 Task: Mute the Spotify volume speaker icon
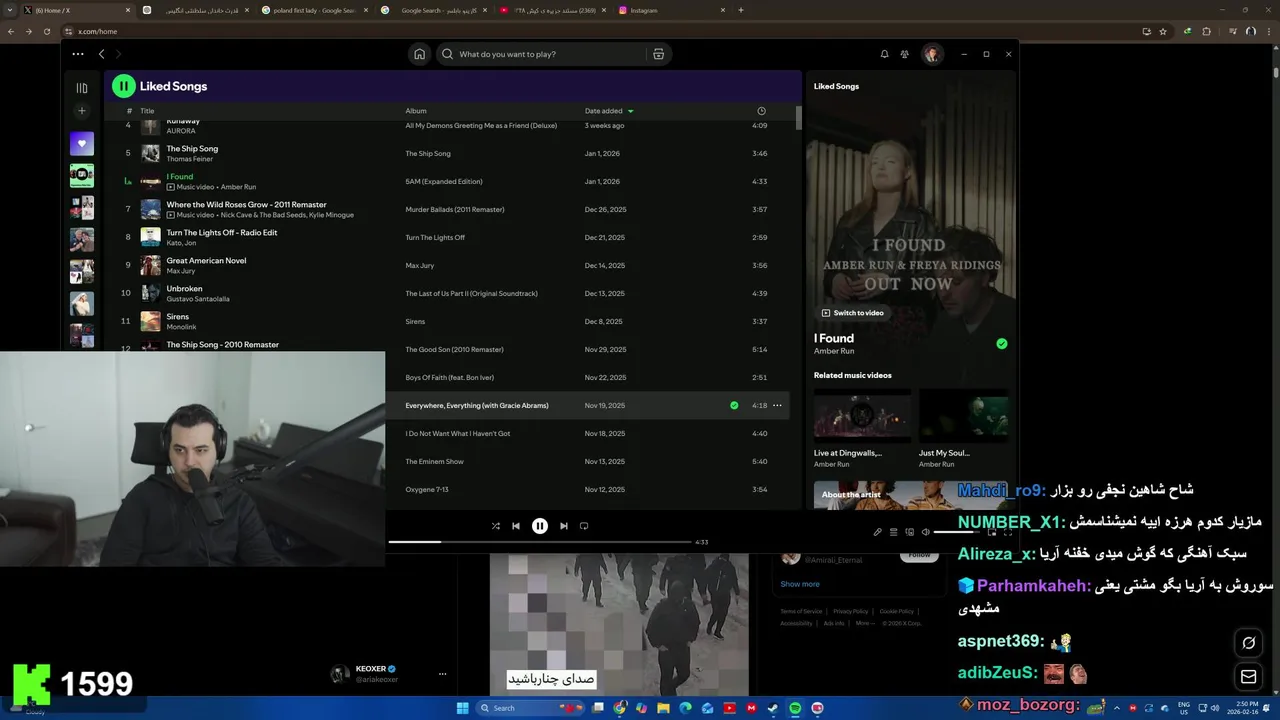click(x=925, y=532)
